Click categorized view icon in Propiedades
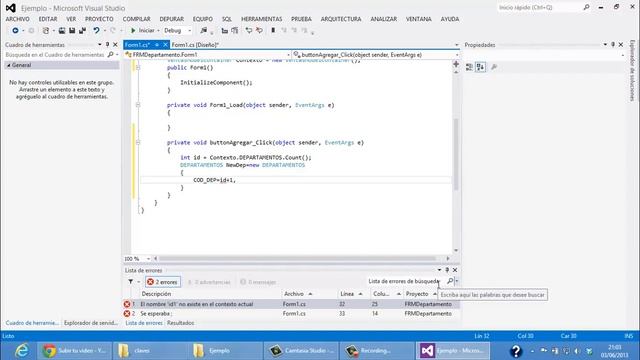 point(469,67)
